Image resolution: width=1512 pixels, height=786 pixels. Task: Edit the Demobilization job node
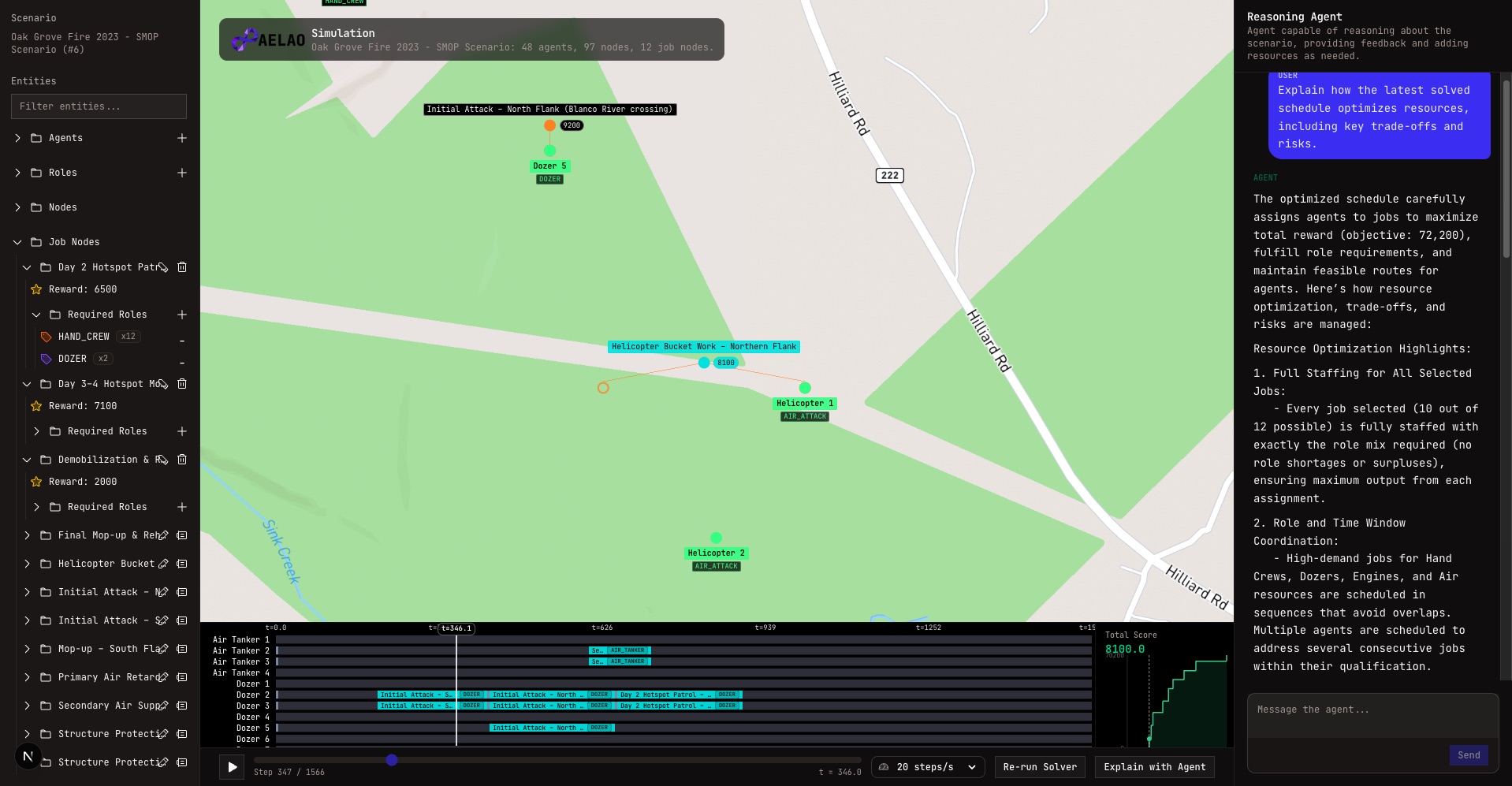point(163,460)
